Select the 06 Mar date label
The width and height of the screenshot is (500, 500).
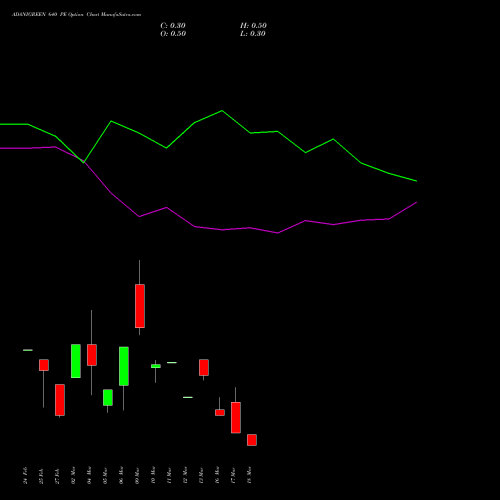point(122,475)
